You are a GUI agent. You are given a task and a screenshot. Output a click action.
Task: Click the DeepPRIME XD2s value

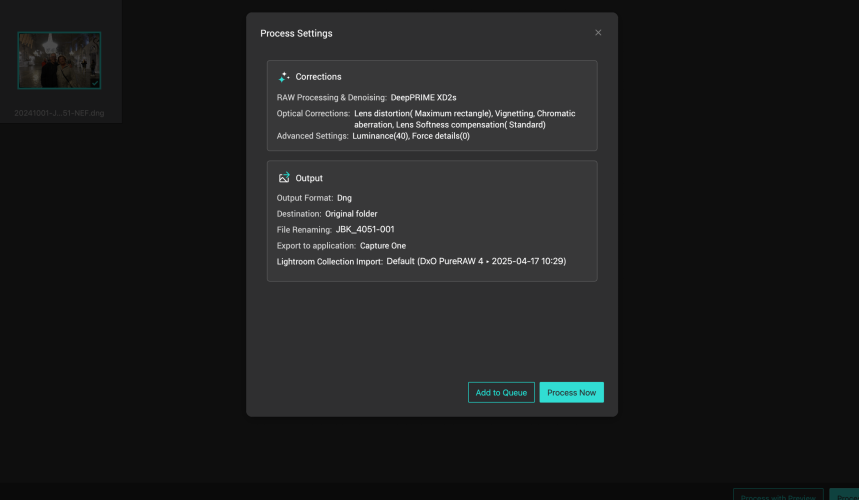pyautogui.click(x=423, y=97)
